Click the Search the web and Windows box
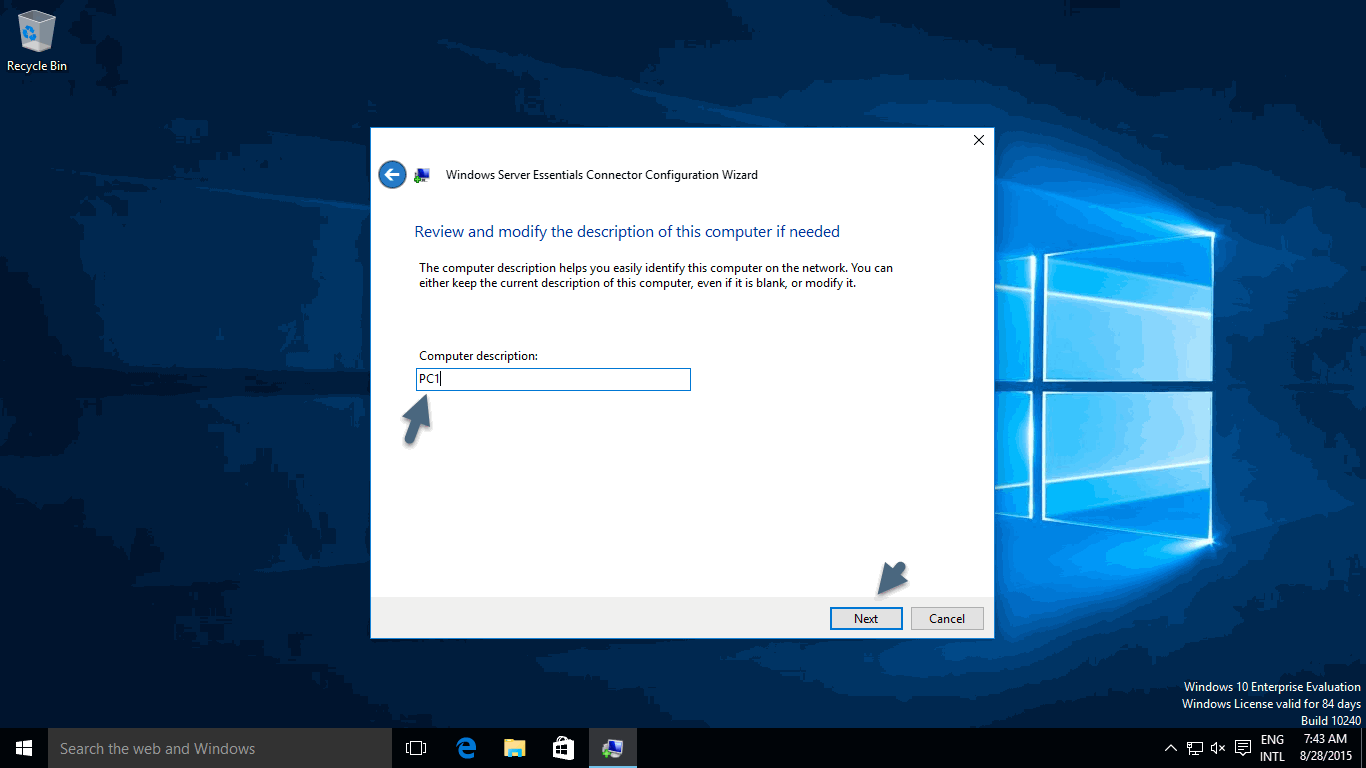 point(220,748)
